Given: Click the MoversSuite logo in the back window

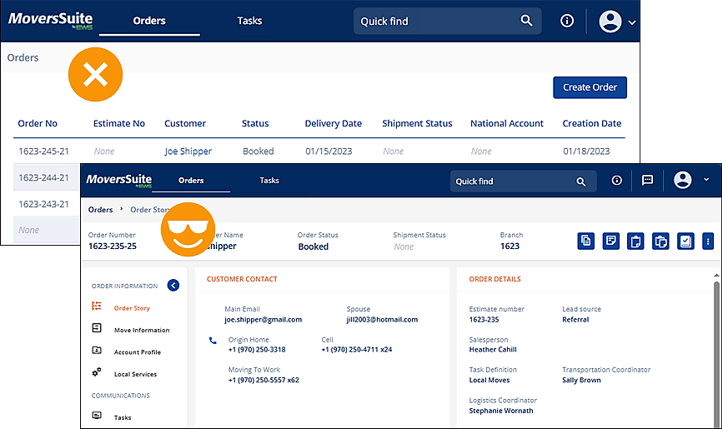Looking at the screenshot, I should [x=50, y=19].
